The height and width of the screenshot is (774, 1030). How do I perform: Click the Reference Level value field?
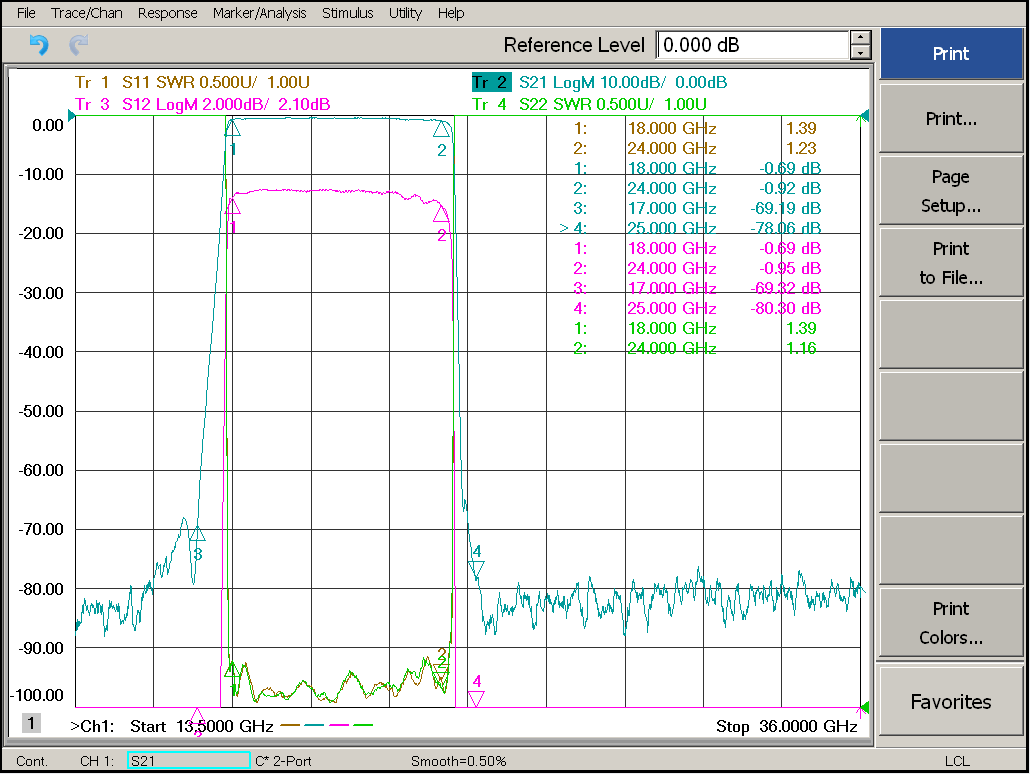(x=753, y=45)
